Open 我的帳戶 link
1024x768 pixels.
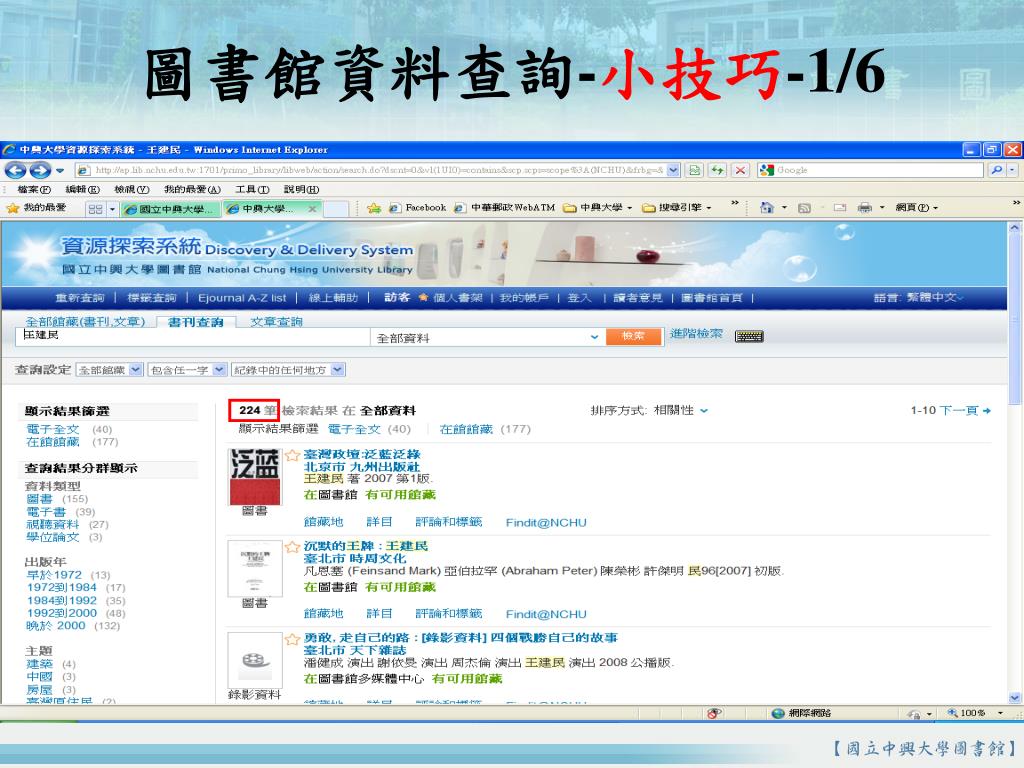click(x=524, y=298)
